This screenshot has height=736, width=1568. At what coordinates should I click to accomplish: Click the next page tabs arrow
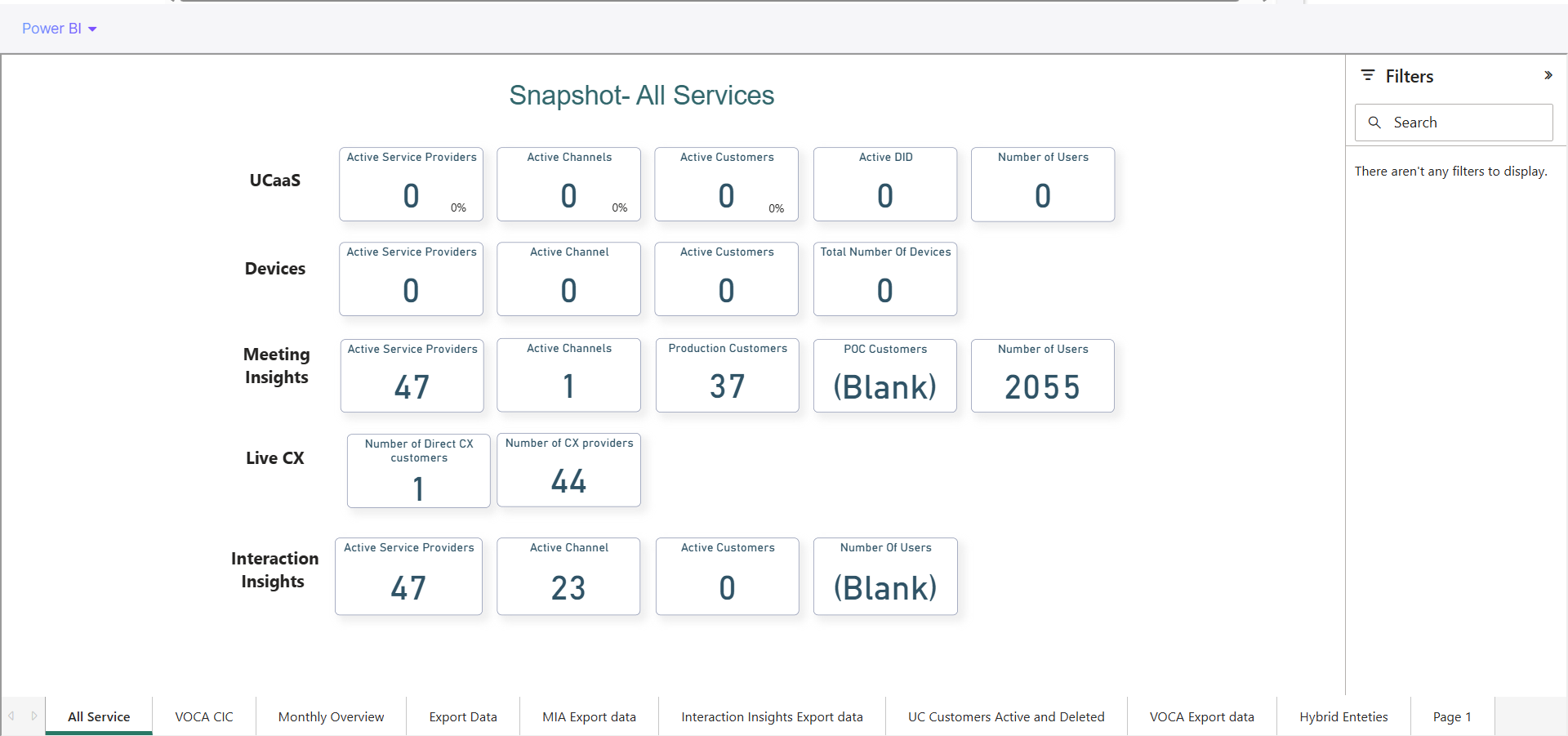(34, 716)
